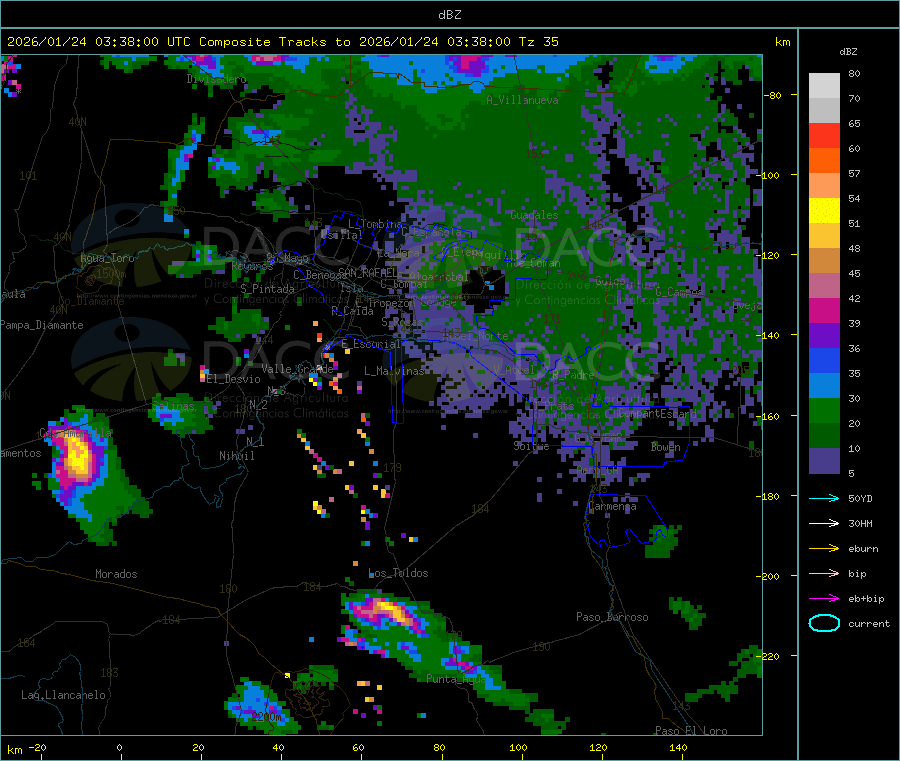Click the dBZ title at top
Viewport: 900px width, 761px height.
pyautogui.click(x=449, y=15)
